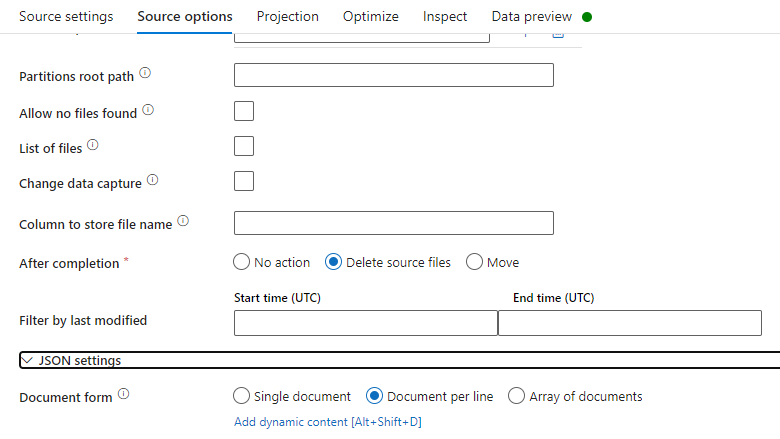Click the List of files info icon
Screen dimensions: 780x439
(x=93, y=145)
